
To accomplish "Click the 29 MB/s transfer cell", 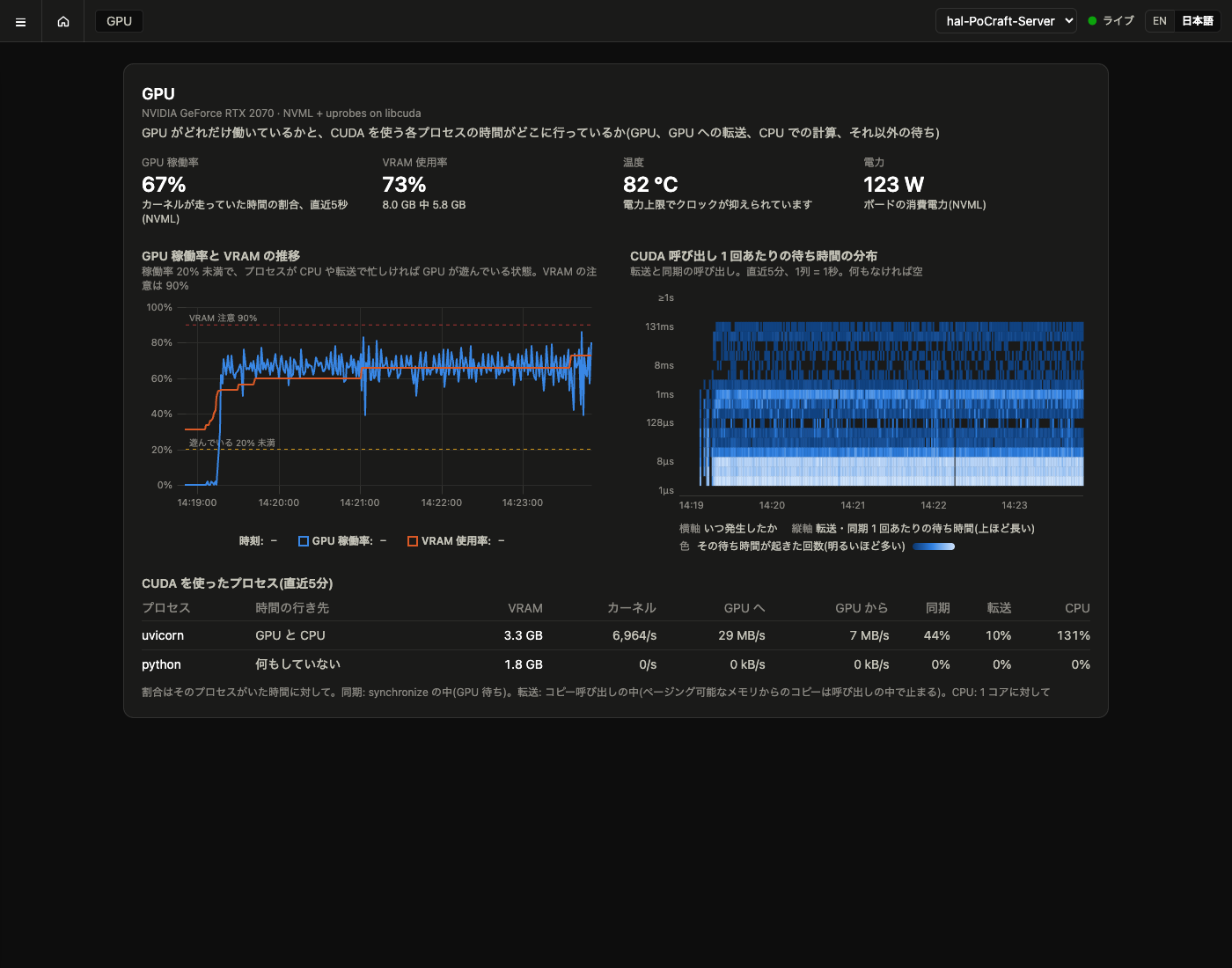I will 742,635.
